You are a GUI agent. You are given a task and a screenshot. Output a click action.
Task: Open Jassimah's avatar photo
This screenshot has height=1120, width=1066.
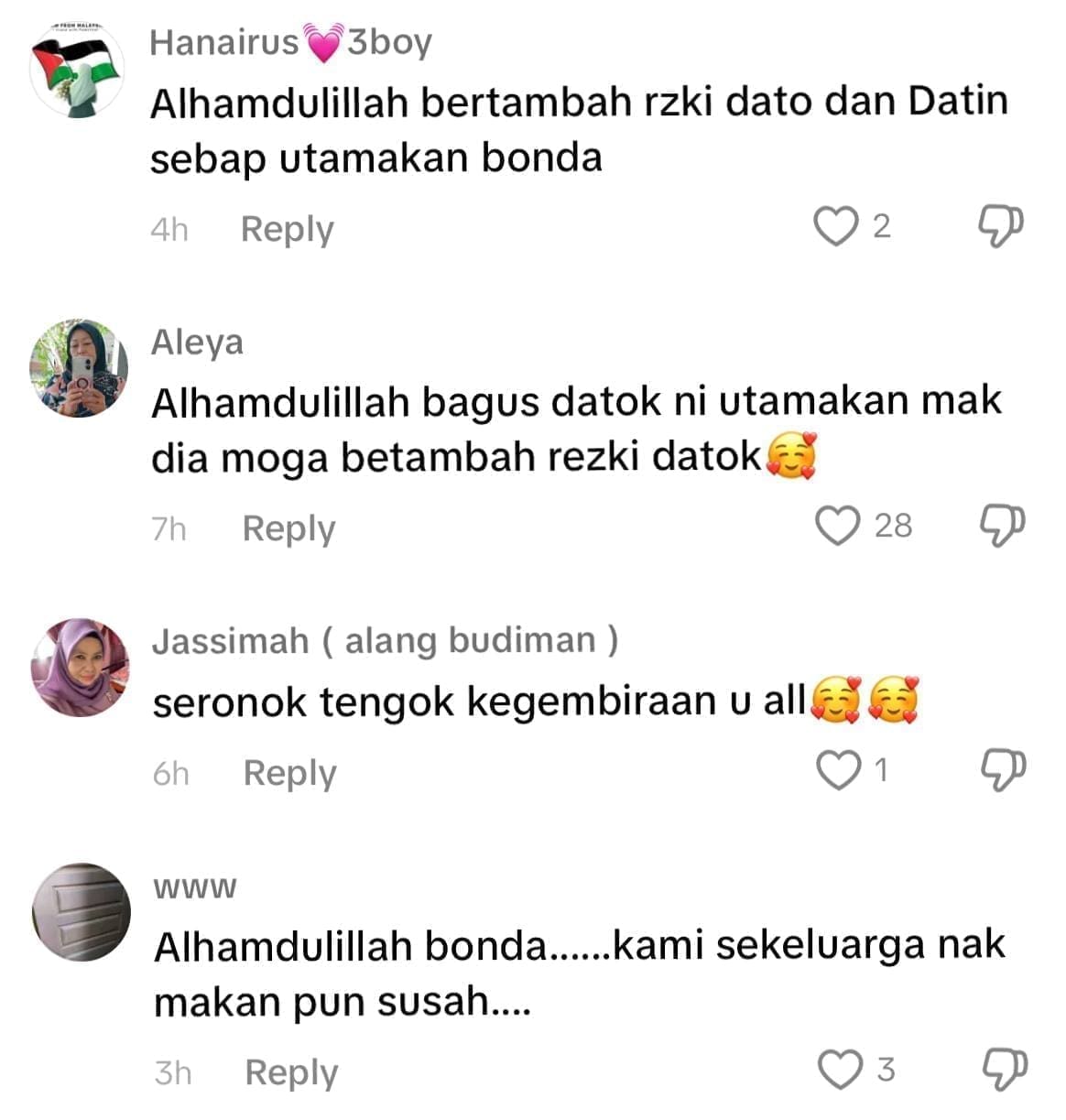pyautogui.click(x=80, y=668)
